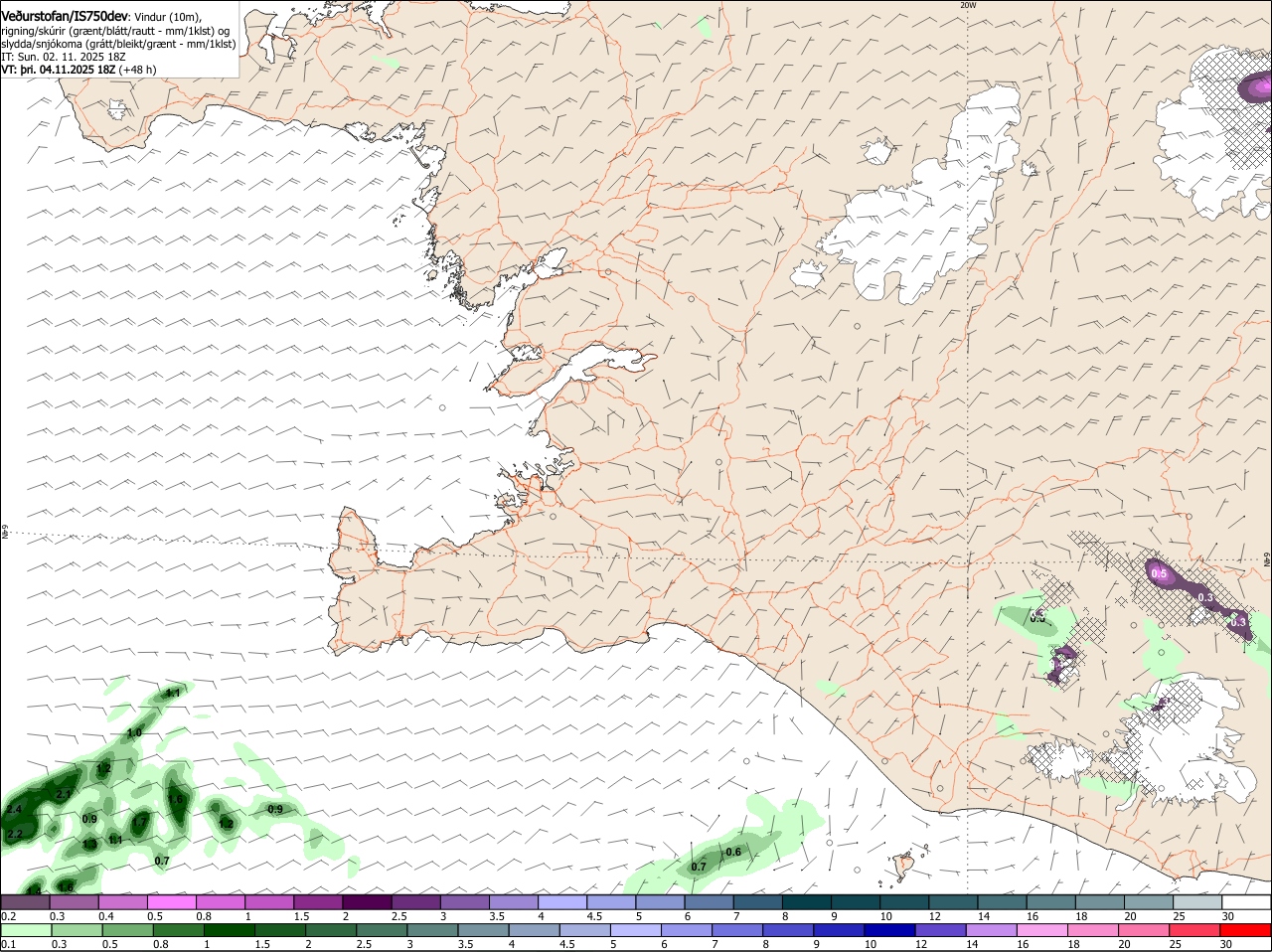Image resolution: width=1272 pixels, height=952 pixels.
Task: Click the lavender swatch above 4.5 on the snow scale
Action: (611, 902)
